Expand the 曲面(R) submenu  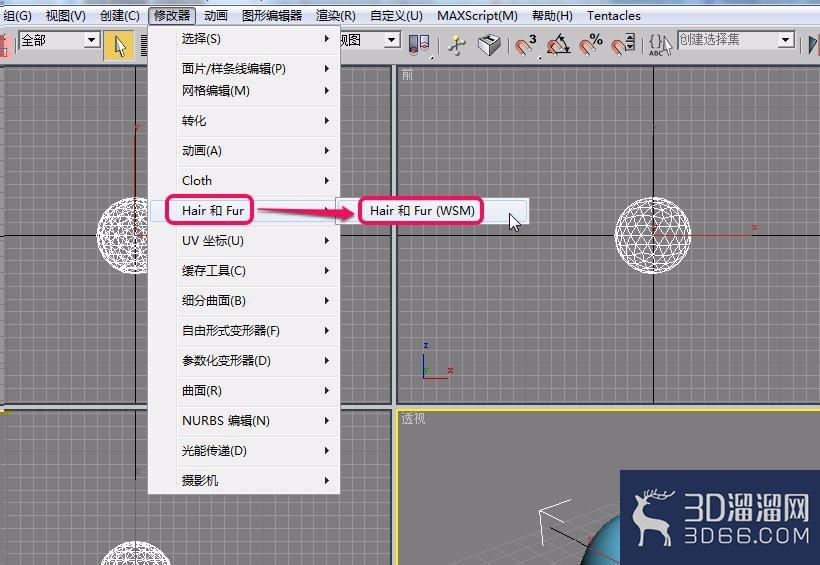pyautogui.click(x=244, y=391)
